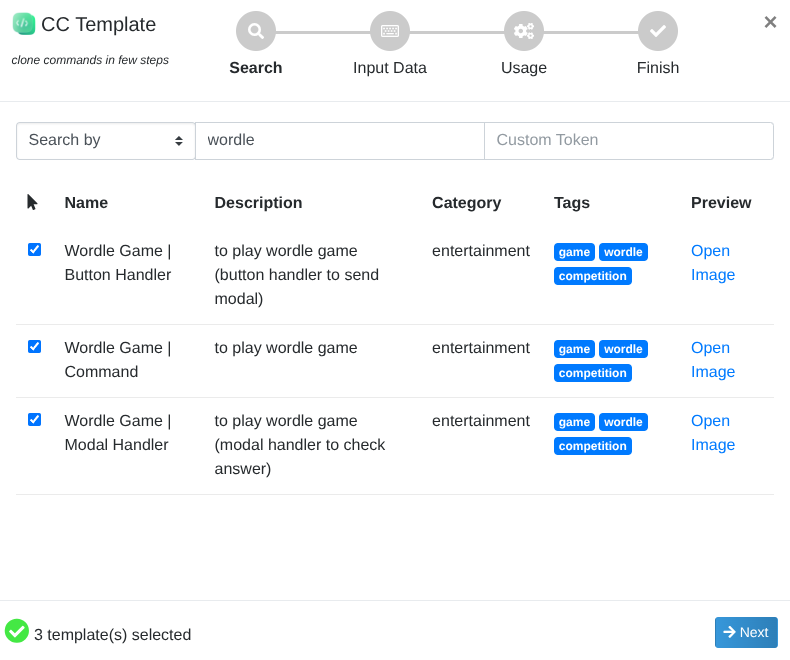Select the Usage step label

pyautogui.click(x=524, y=68)
